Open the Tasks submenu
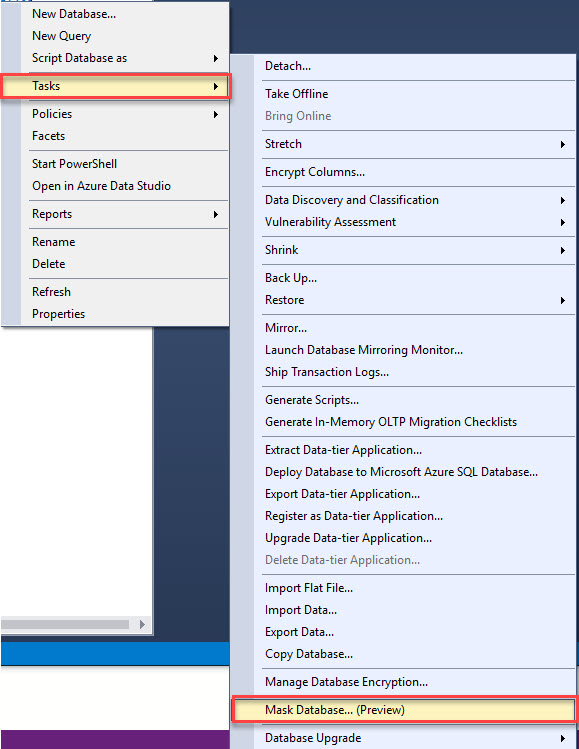Screen dimensions: 579x749 point(116,86)
